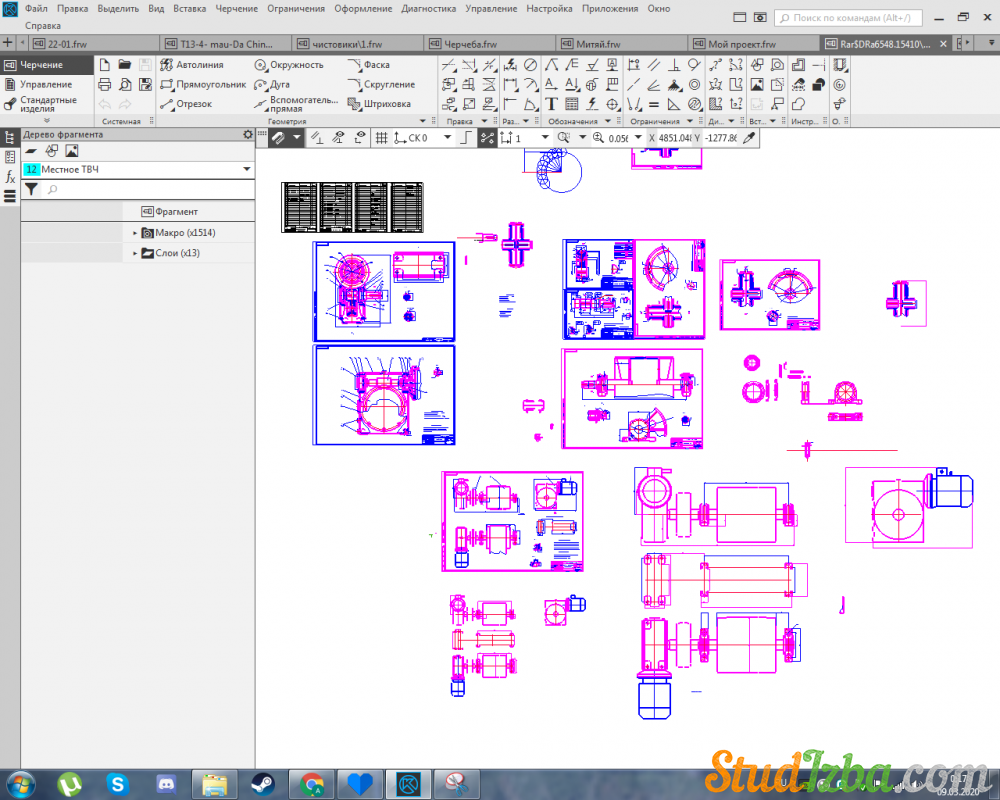This screenshot has height=800, width=1000.
Task: Toggle the Дерево фрагмента side panel
Action: [10, 137]
